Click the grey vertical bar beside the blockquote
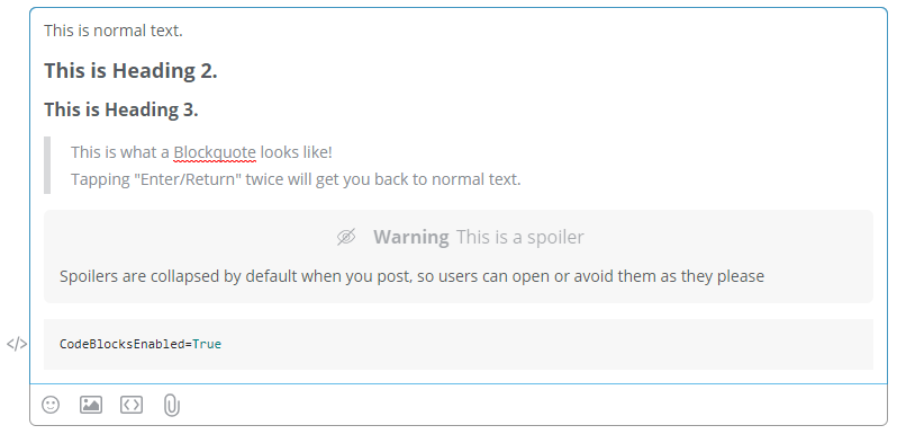The image size is (905, 442). [x=47, y=166]
